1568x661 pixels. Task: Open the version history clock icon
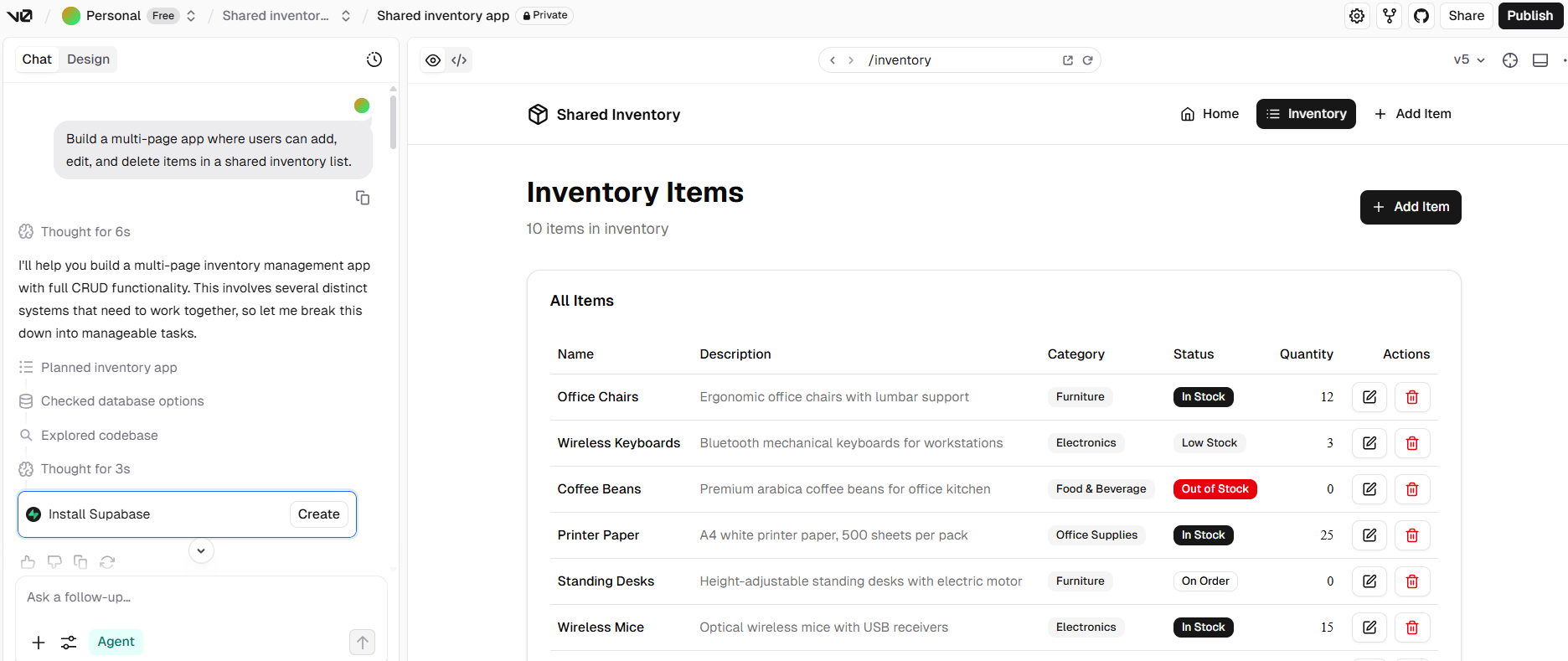click(374, 59)
